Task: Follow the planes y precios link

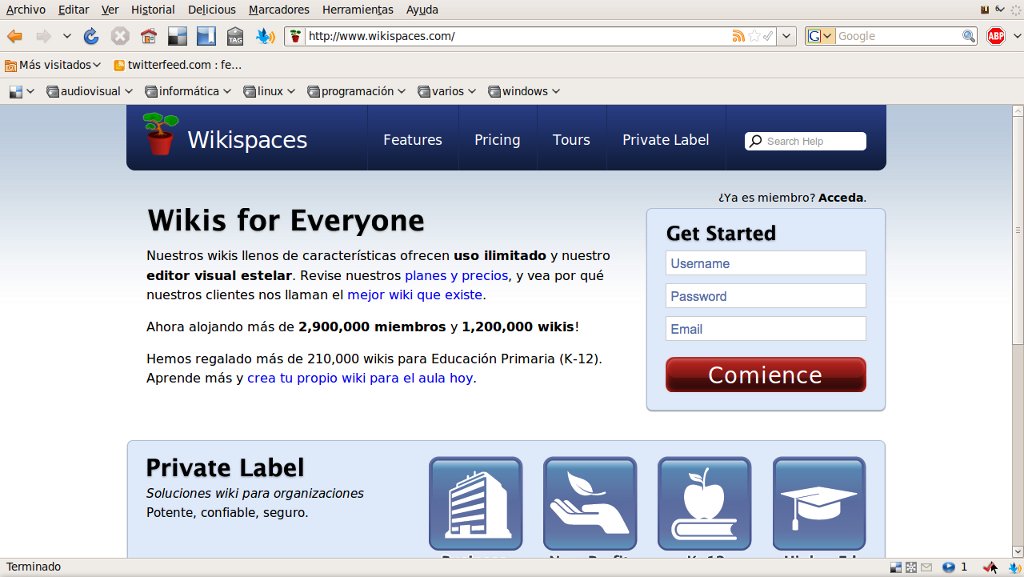Action: point(456,275)
